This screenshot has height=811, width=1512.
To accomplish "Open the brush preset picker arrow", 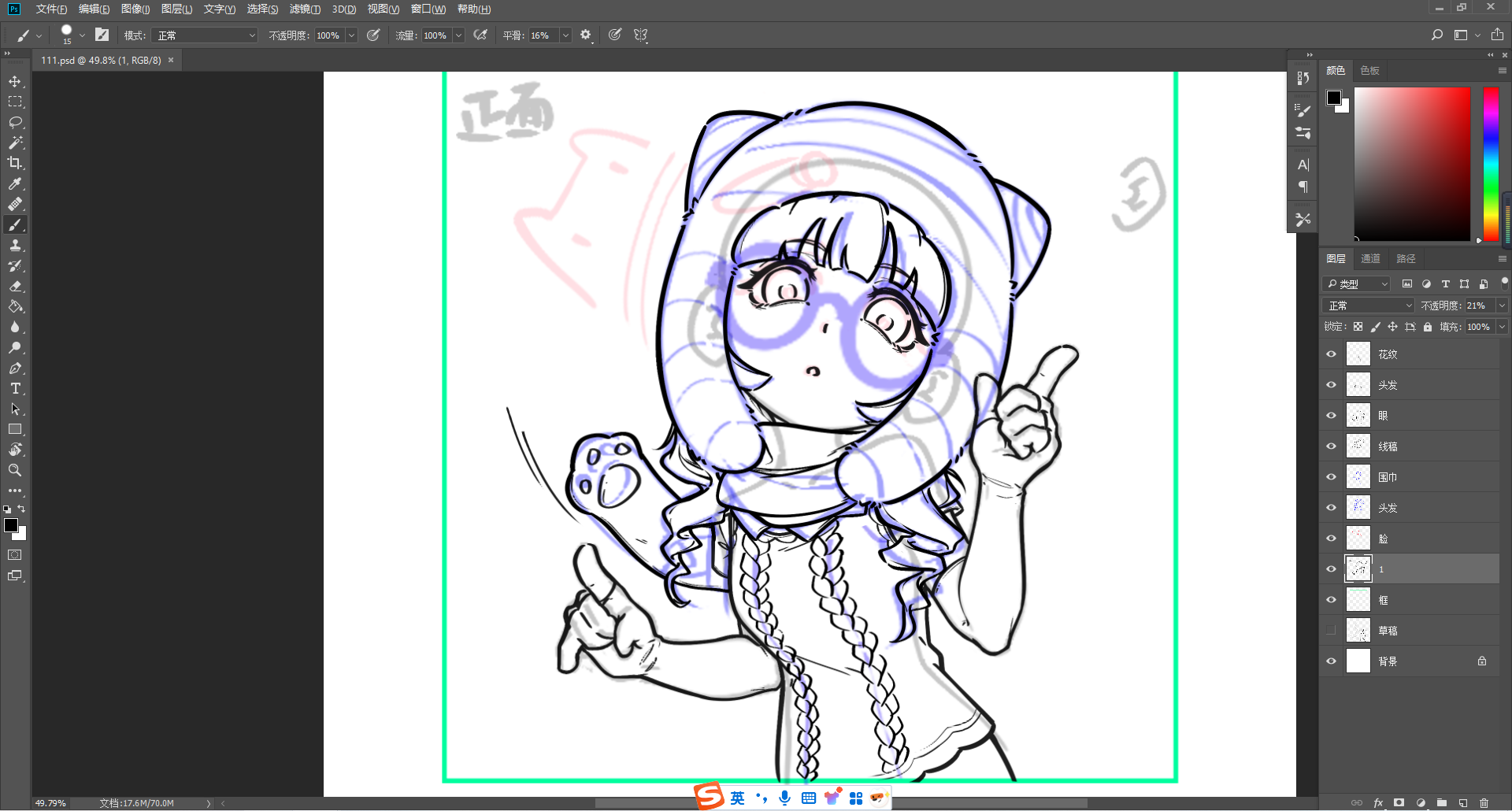I will (82, 35).
